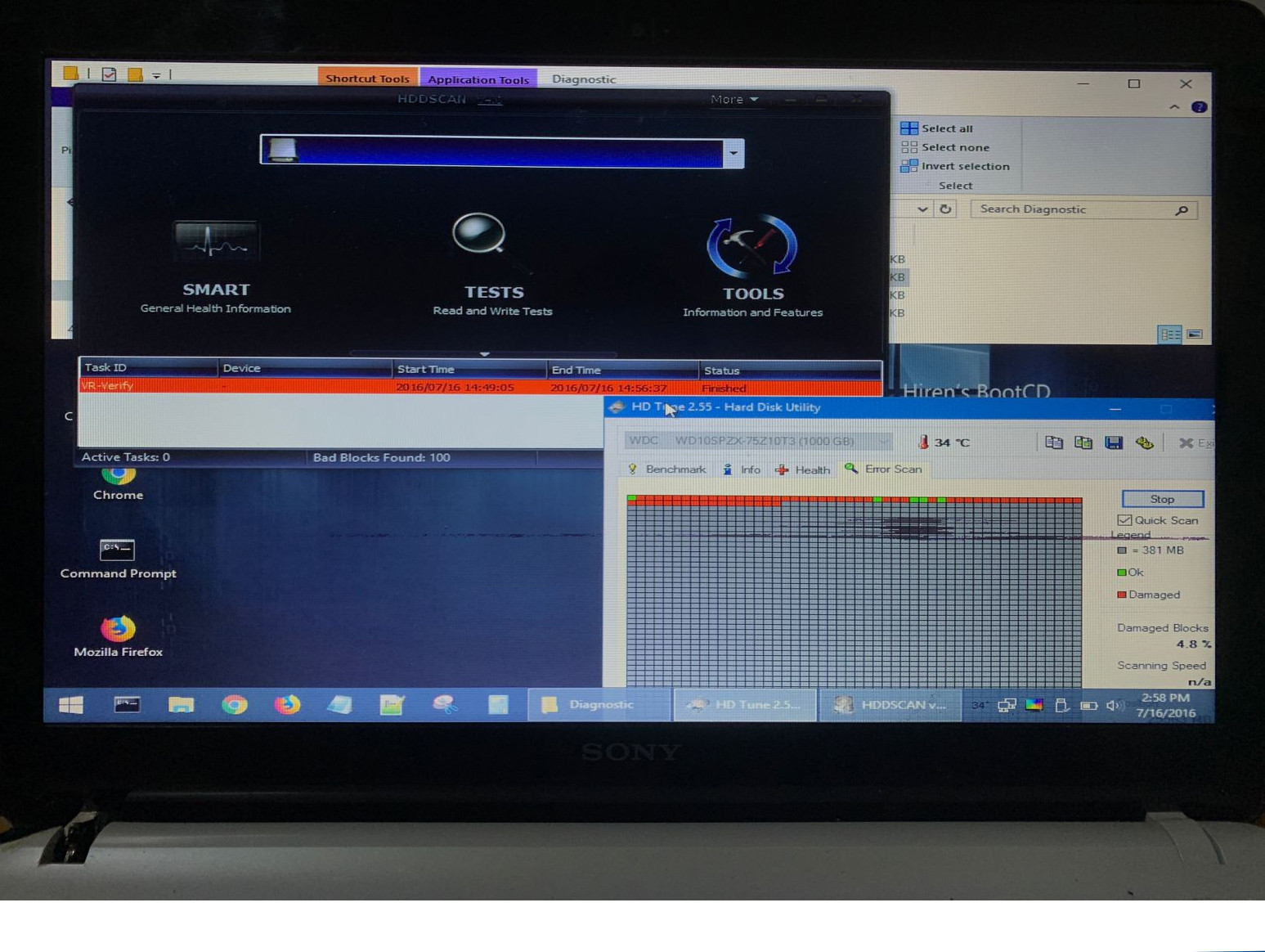Click the Task ID column header

point(148,368)
